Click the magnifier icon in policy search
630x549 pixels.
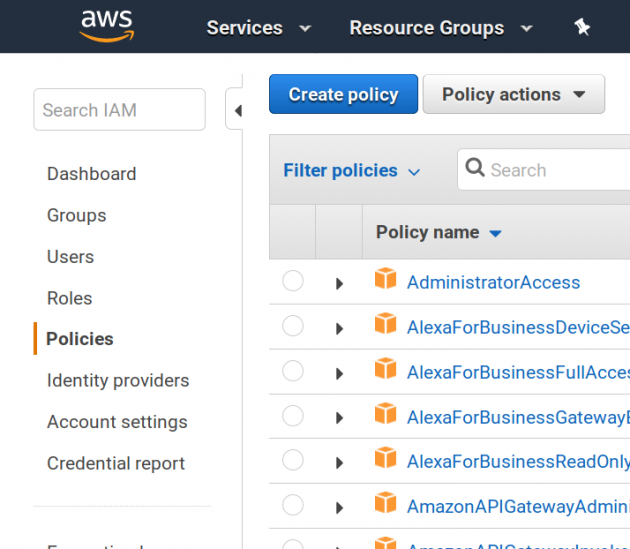[475, 167]
